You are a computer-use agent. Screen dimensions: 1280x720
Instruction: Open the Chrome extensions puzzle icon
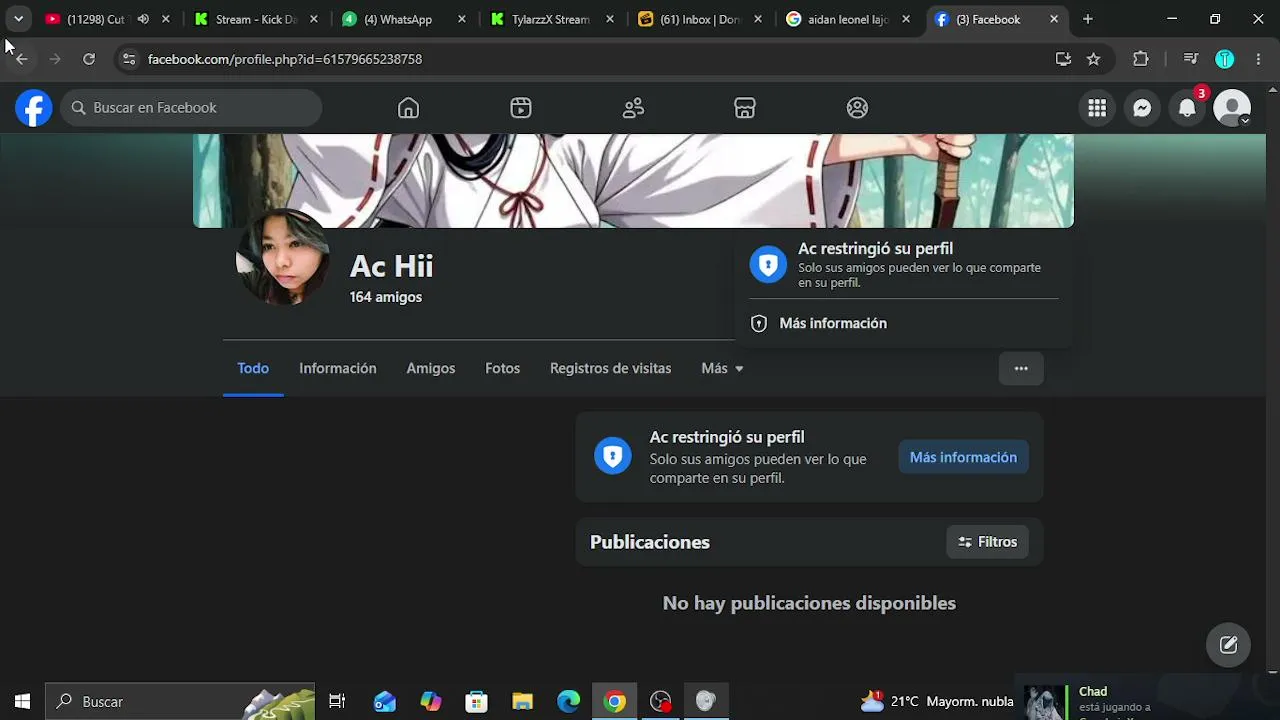[x=1141, y=59]
